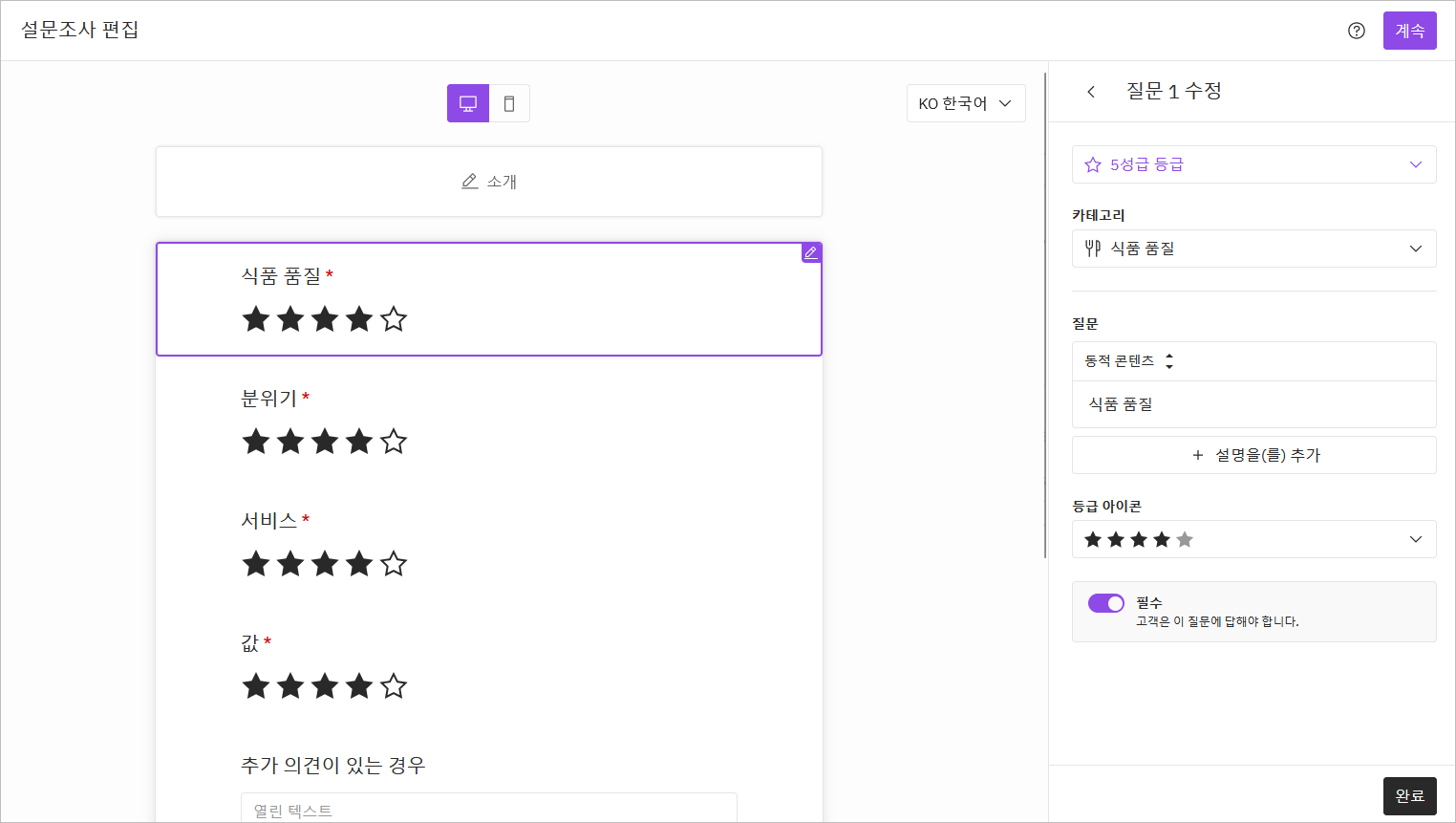1456x823 pixels.
Task: Click the edit pencil on 식품 품질 card
Action: (811, 252)
